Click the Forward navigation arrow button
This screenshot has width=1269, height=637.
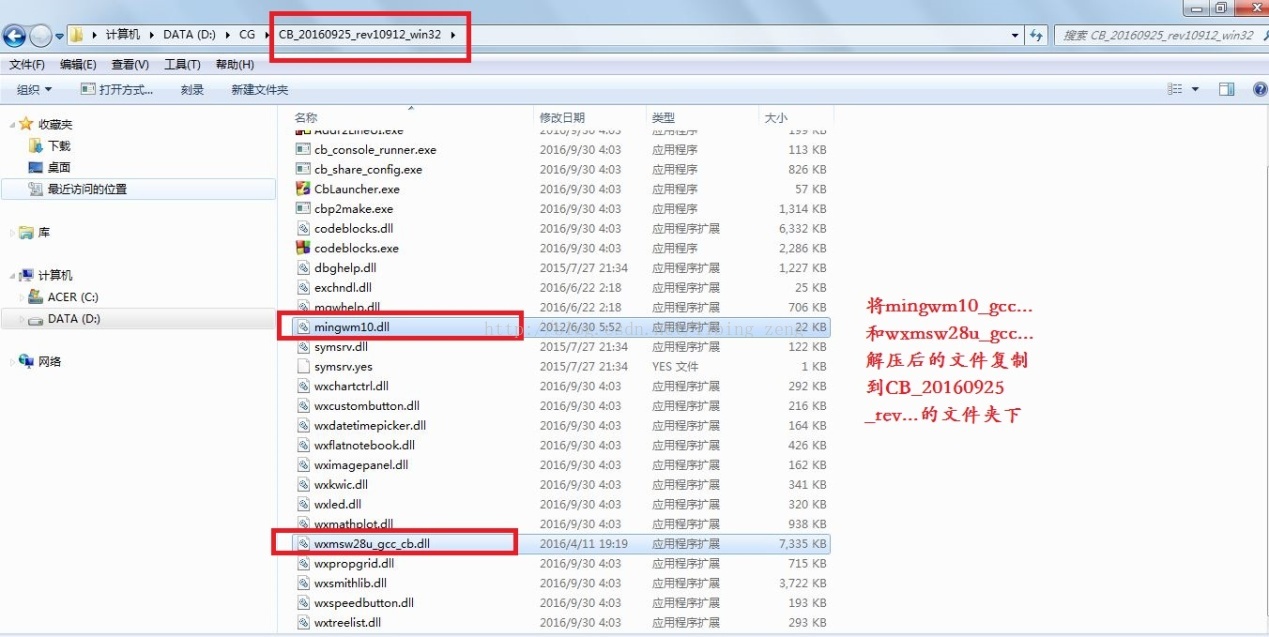[40, 36]
